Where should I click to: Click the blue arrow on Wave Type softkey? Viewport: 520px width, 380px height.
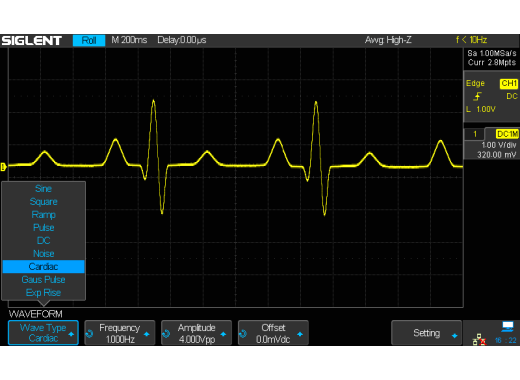[71, 334]
